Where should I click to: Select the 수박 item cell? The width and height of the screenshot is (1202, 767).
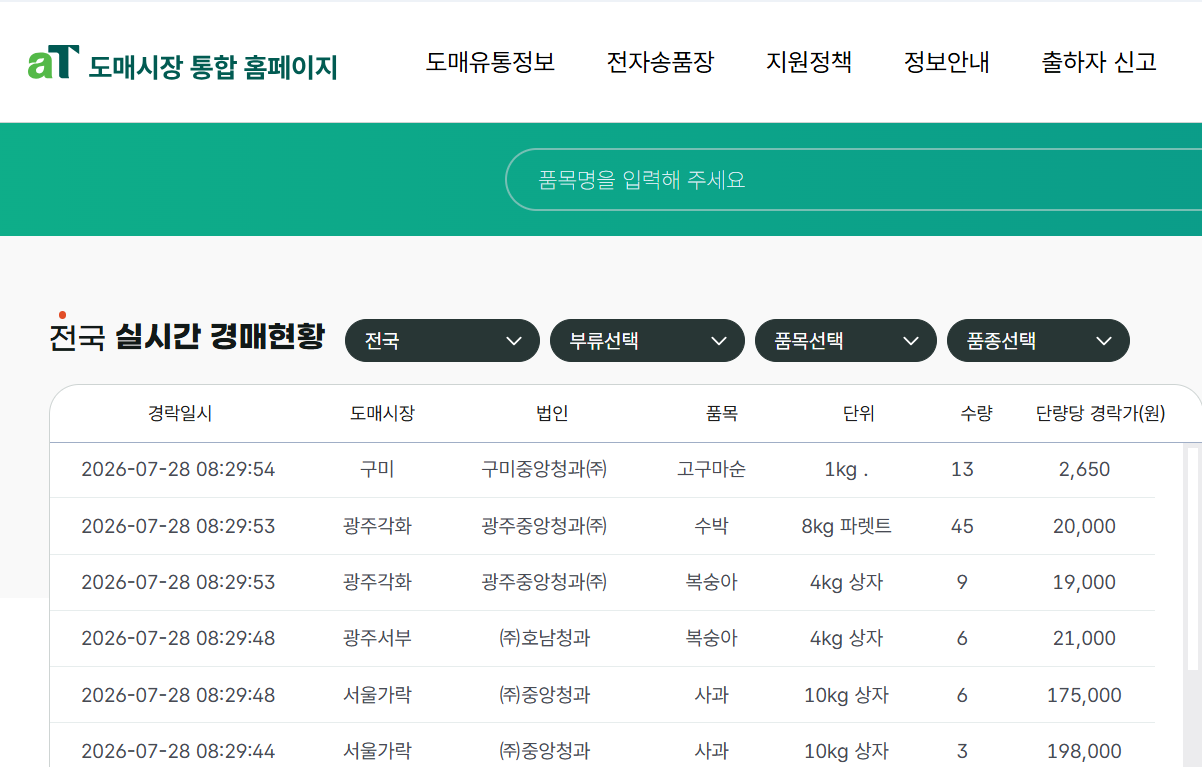[711, 526]
